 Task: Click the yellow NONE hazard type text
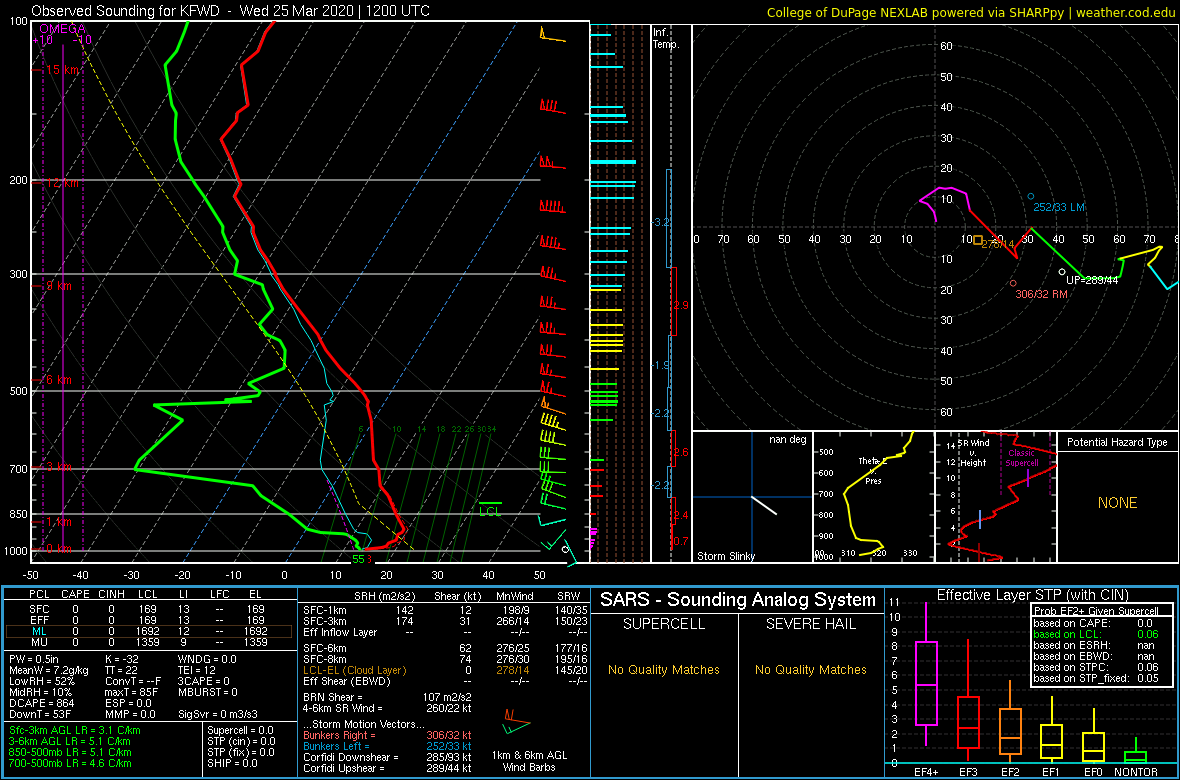coord(1117,503)
